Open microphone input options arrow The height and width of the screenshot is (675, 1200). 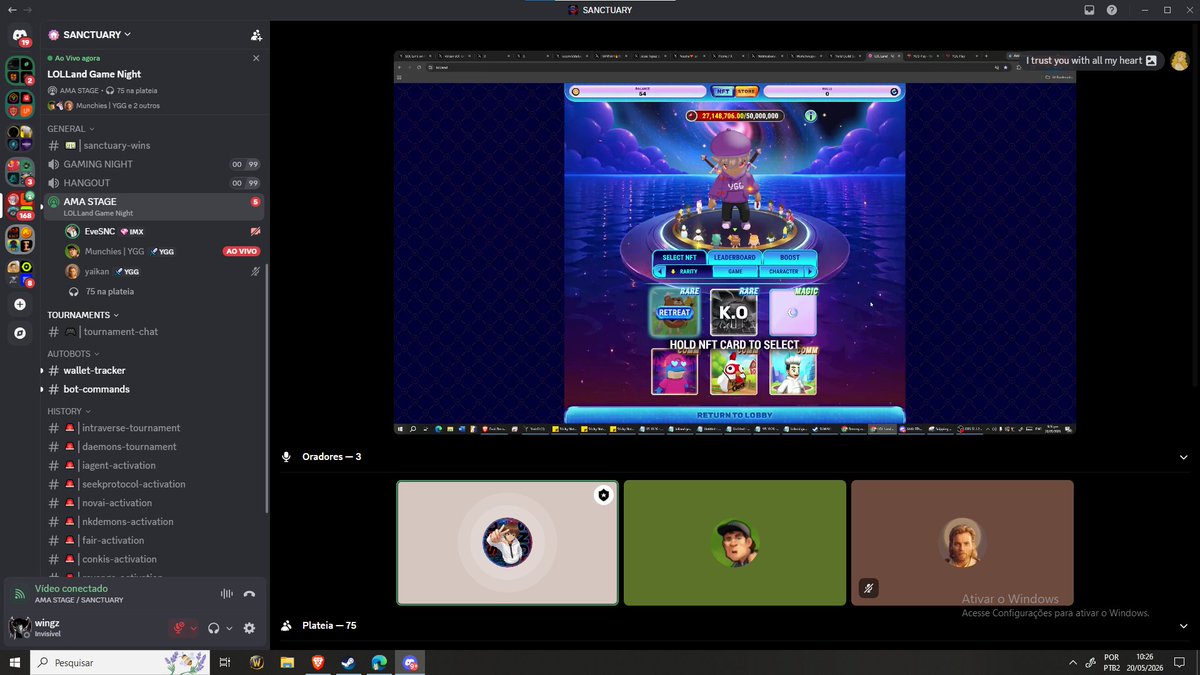pyautogui.click(x=194, y=628)
